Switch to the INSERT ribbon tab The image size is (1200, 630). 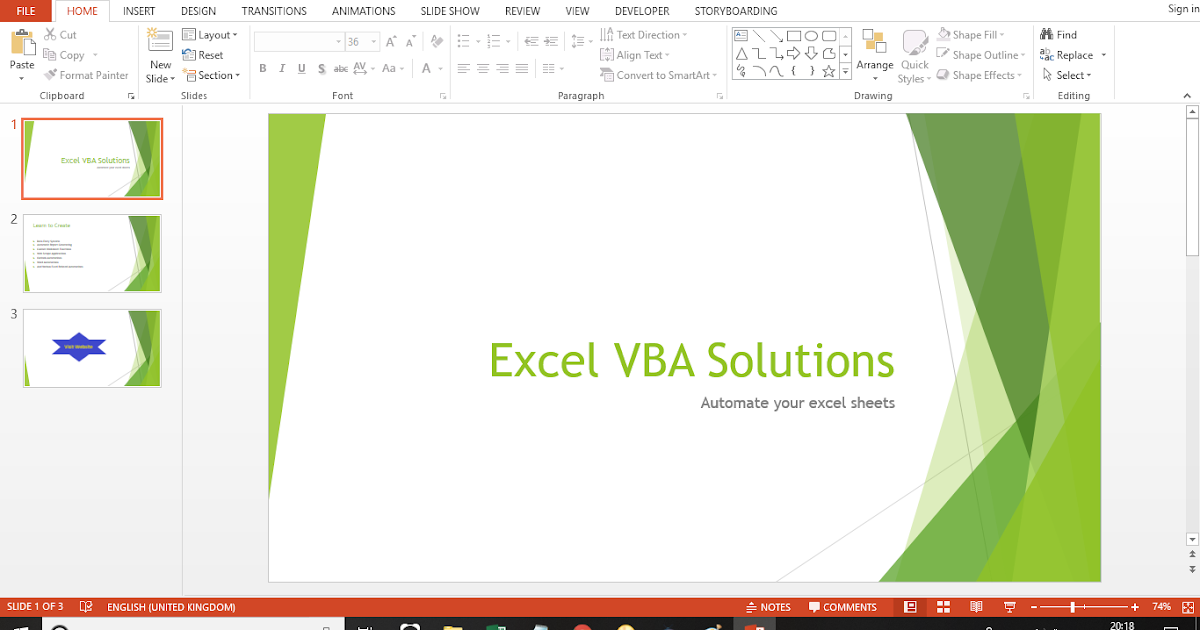coord(139,11)
